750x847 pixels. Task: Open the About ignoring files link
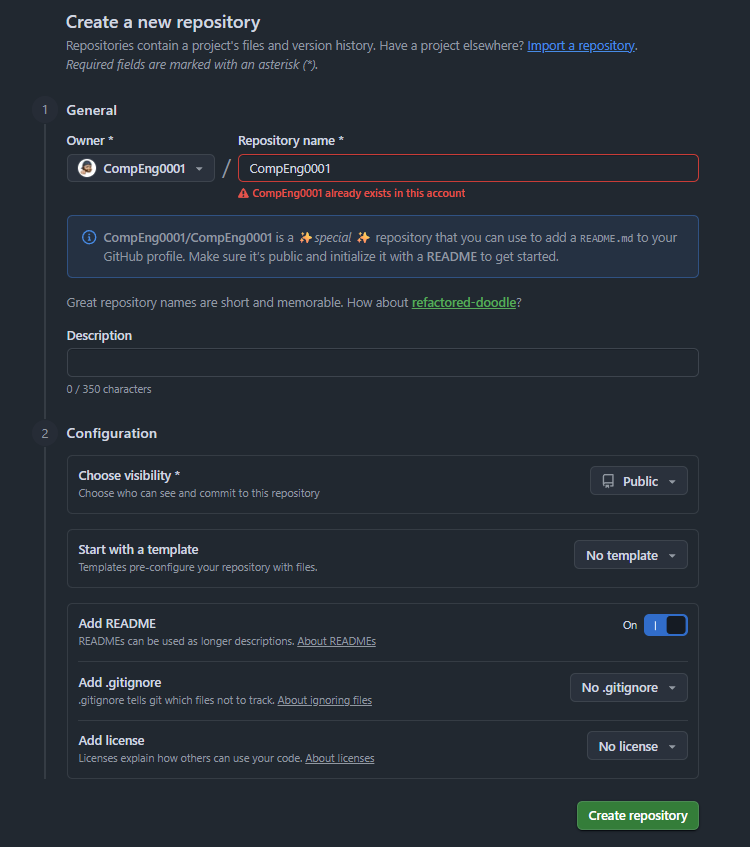click(324, 700)
